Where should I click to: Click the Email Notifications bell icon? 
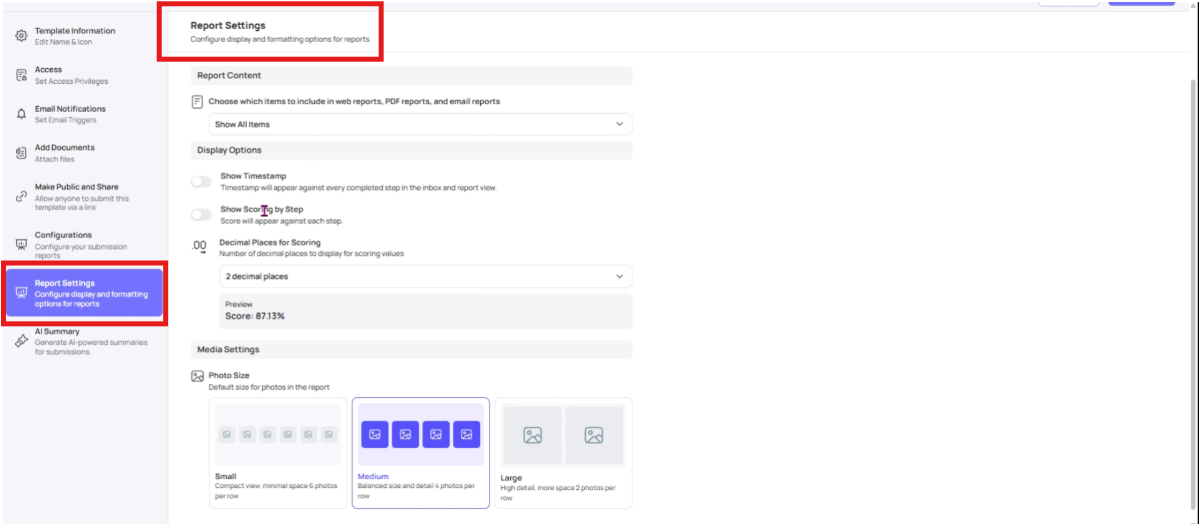21,114
